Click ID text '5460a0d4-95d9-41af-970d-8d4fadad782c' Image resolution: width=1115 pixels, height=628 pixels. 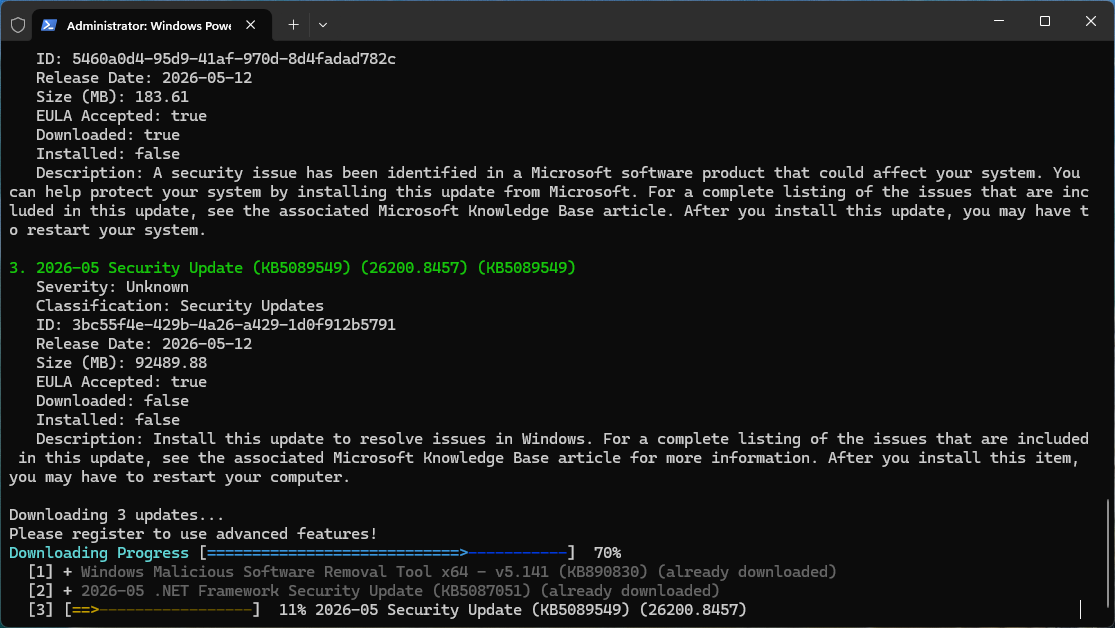click(234, 58)
